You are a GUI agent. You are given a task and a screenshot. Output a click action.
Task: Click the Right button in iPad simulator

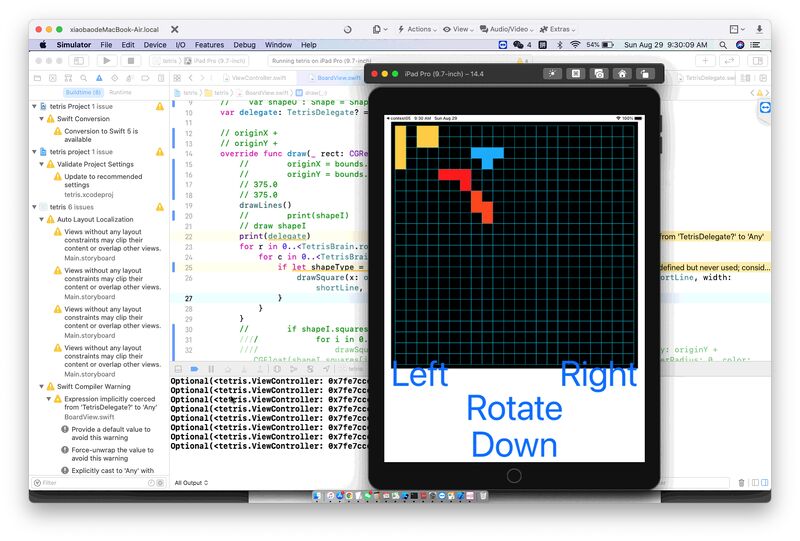tap(598, 376)
